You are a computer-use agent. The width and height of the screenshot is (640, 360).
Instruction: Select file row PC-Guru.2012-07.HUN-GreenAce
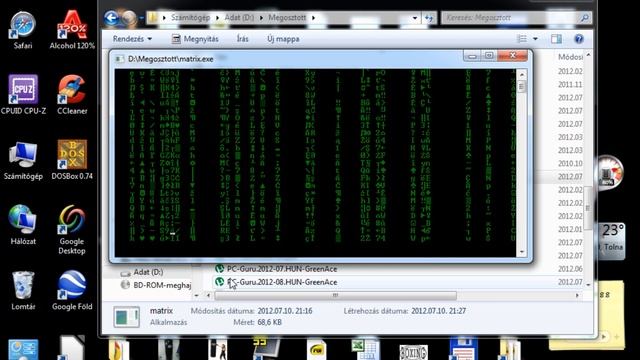[x=282, y=269]
